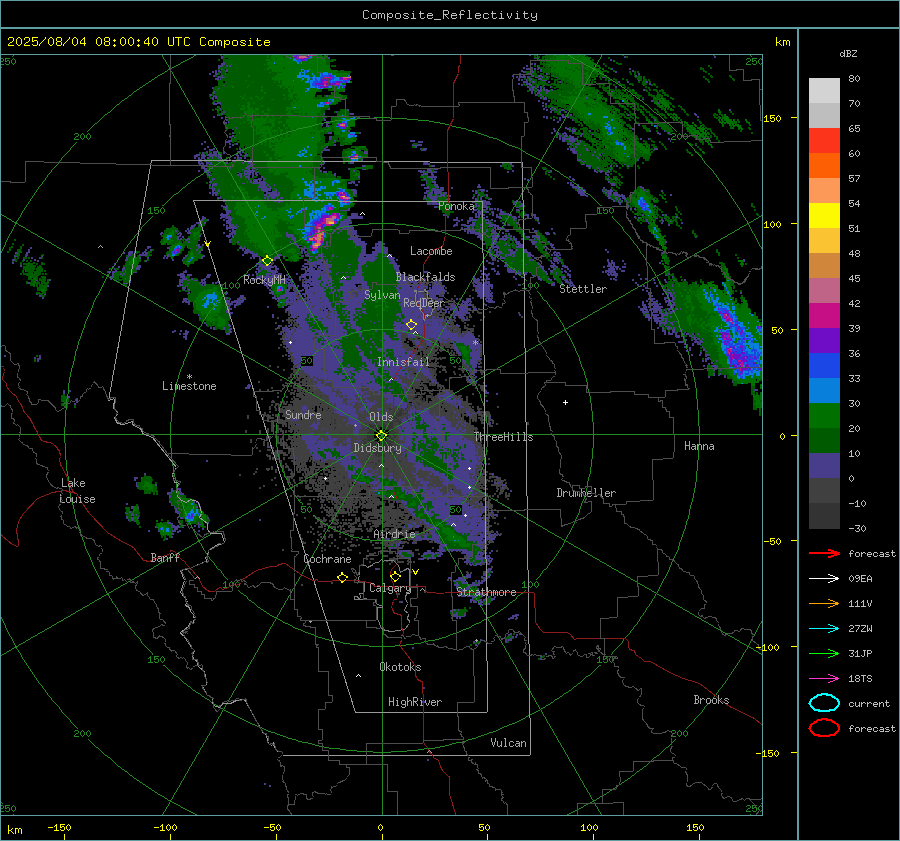Click the Brooks label on map

click(711, 700)
